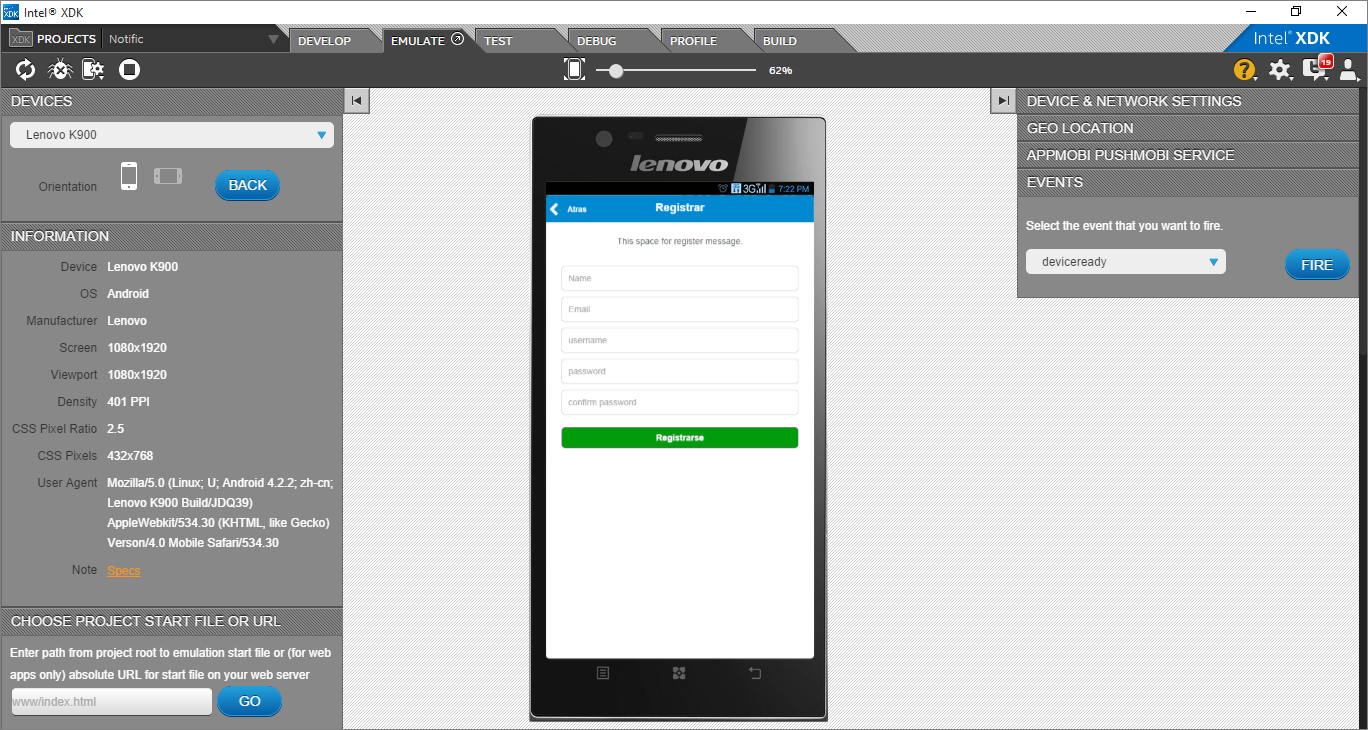Tap the phone home hardware key
Image resolution: width=1368 pixels, height=730 pixels.
[x=679, y=673]
